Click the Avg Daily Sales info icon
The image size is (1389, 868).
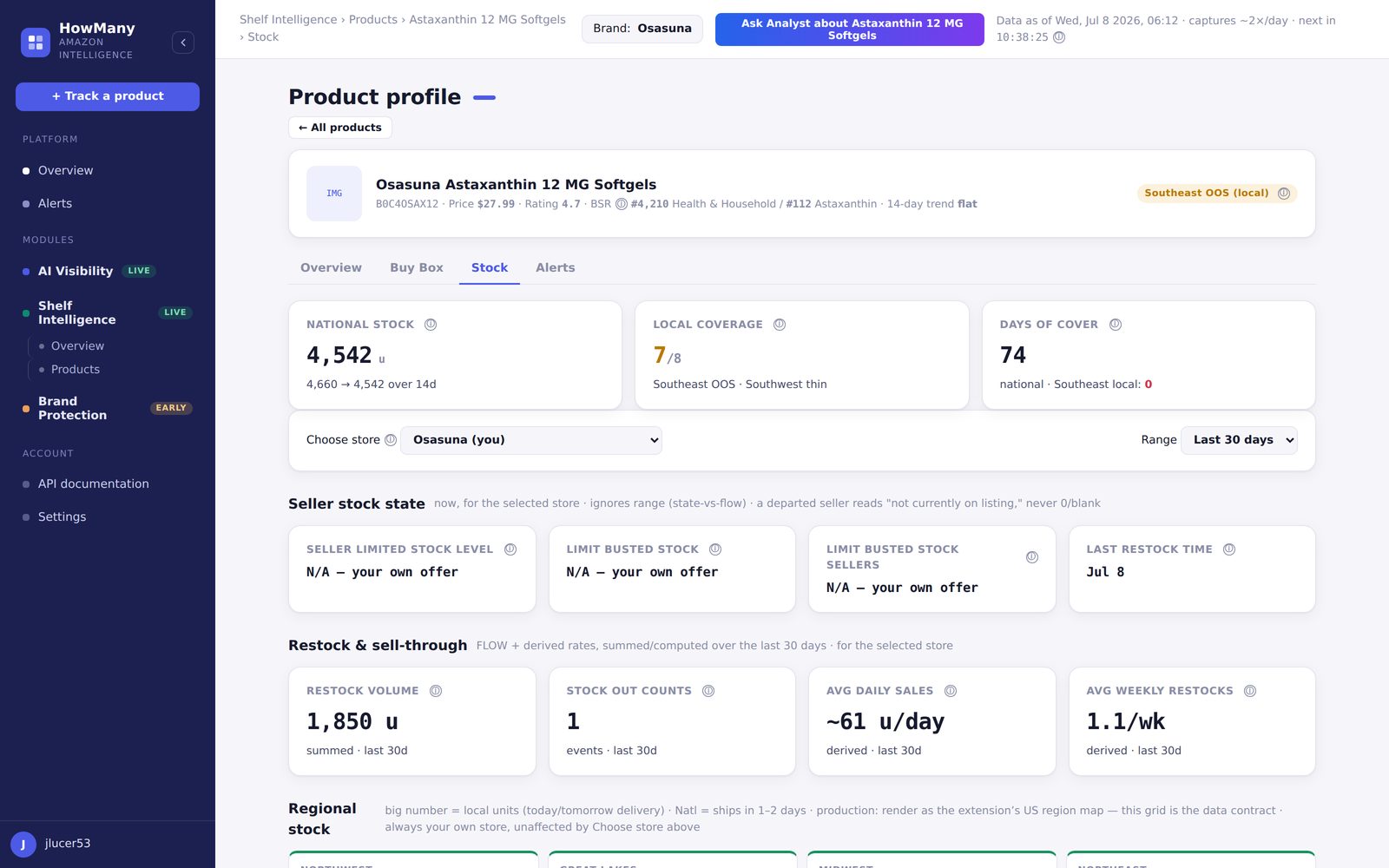(x=951, y=691)
